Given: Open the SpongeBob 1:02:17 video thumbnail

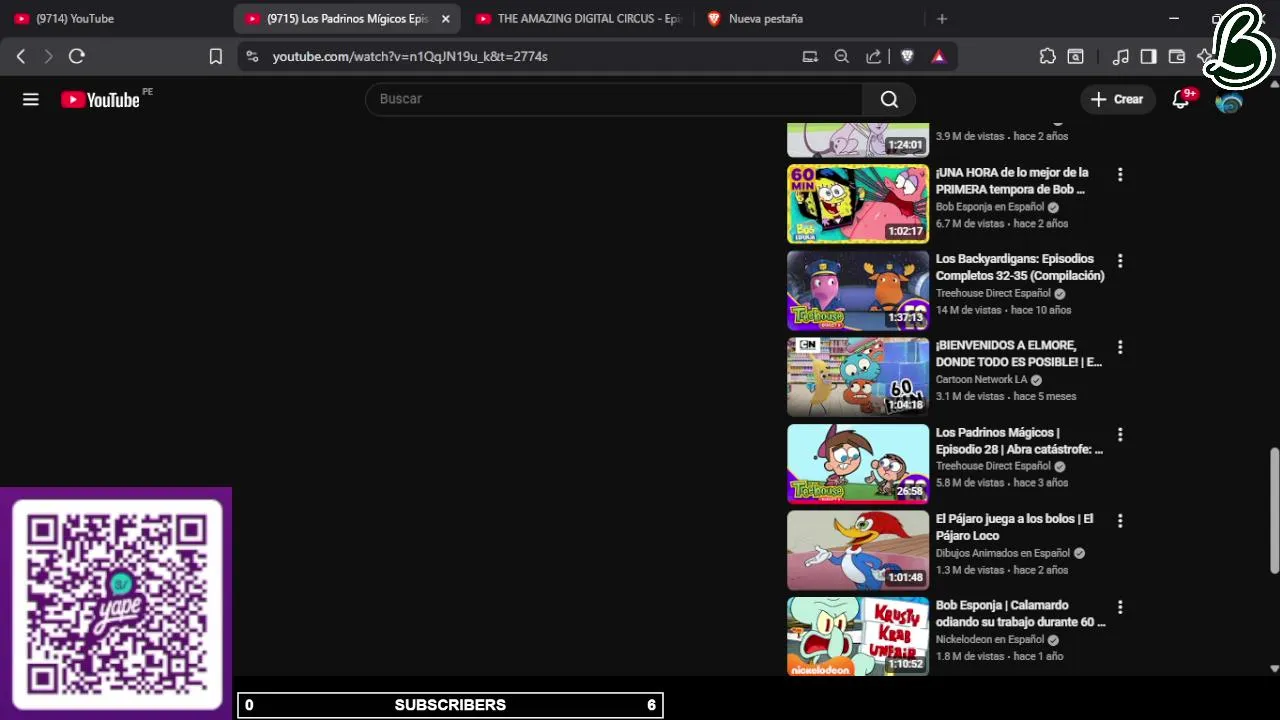Looking at the screenshot, I should tap(858, 204).
